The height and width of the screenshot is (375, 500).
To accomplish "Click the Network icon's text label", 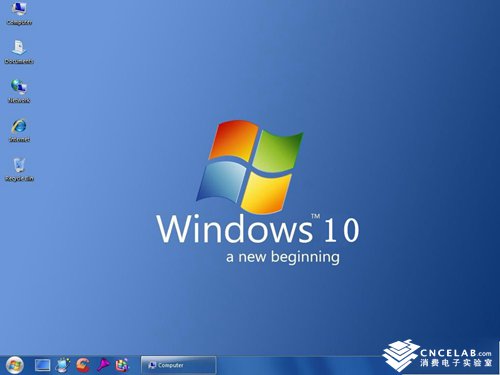I will (19, 101).
